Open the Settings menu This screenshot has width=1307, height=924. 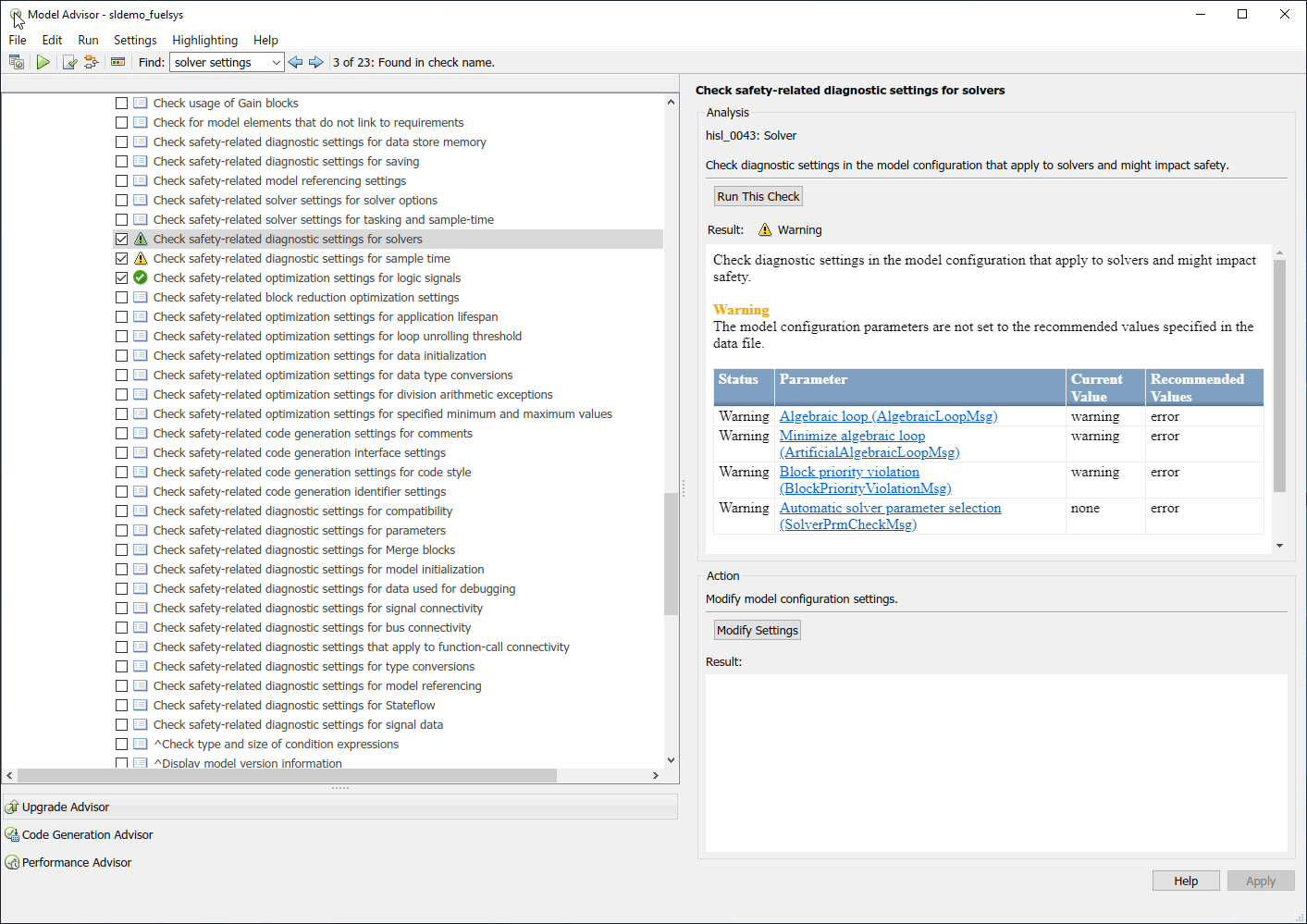click(135, 40)
